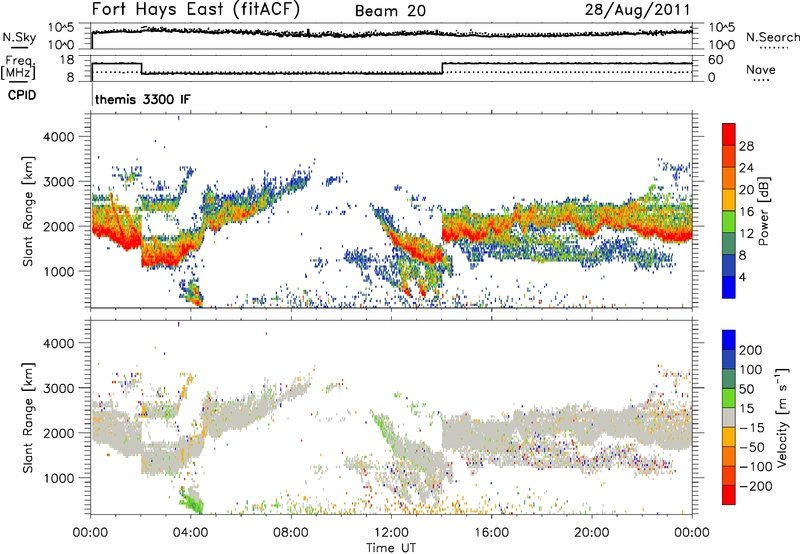Image resolution: width=800 pixels, height=554 pixels.
Task: Click the '16:00' time tick label
Action: pyautogui.click(x=491, y=533)
